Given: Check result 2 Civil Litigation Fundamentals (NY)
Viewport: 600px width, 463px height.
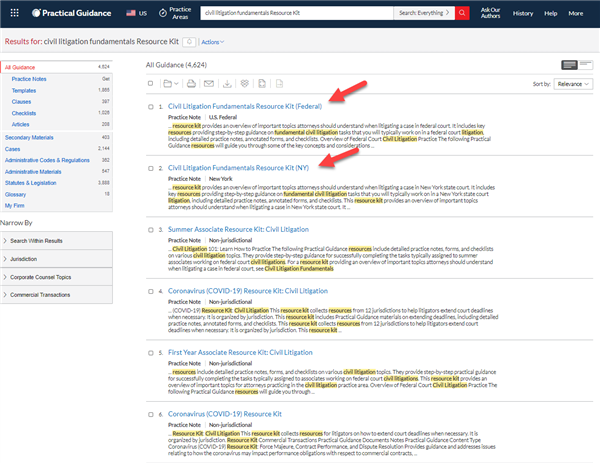Looking at the screenshot, I should 151,168.
